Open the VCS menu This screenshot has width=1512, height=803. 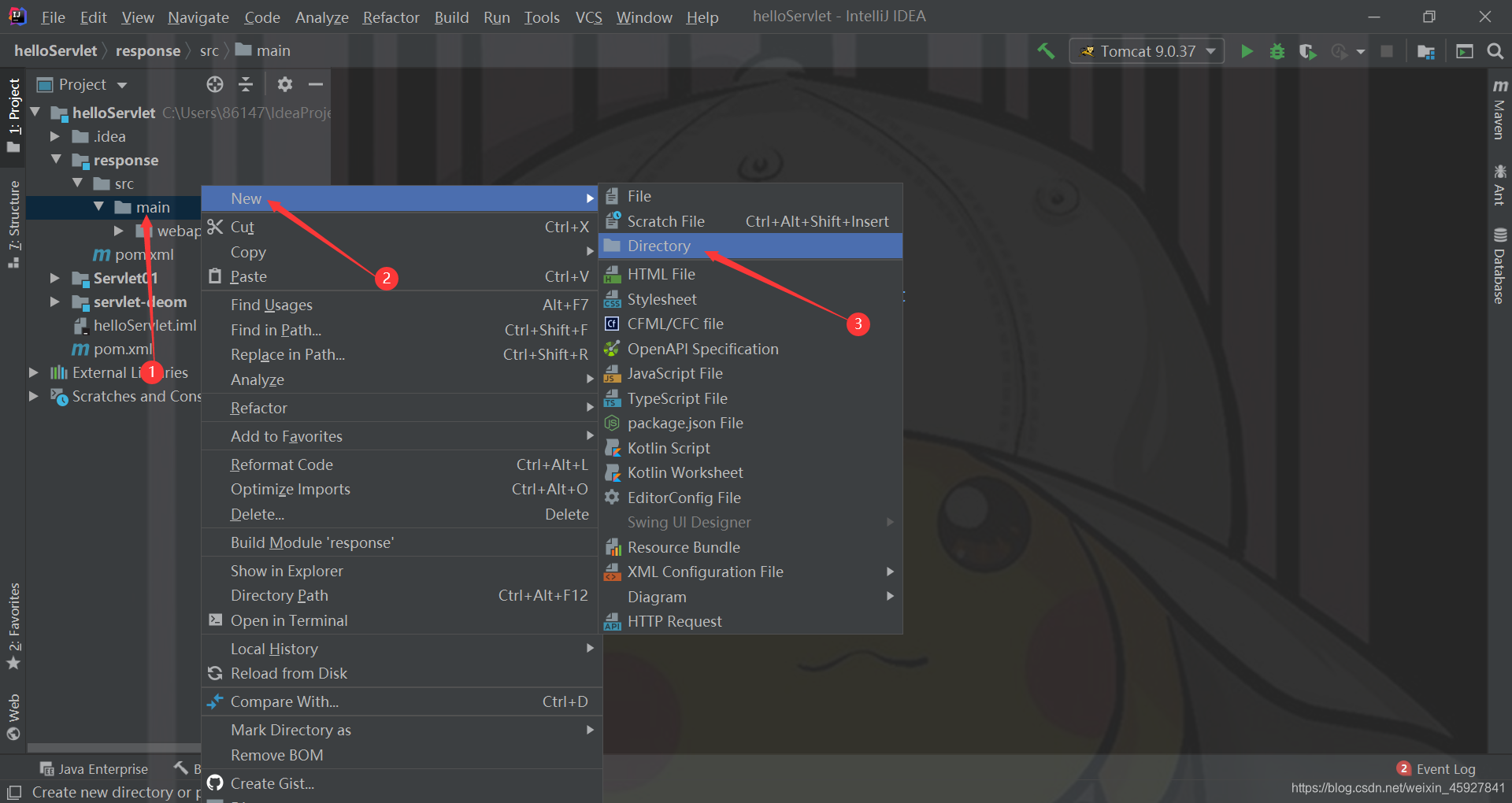click(x=588, y=17)
